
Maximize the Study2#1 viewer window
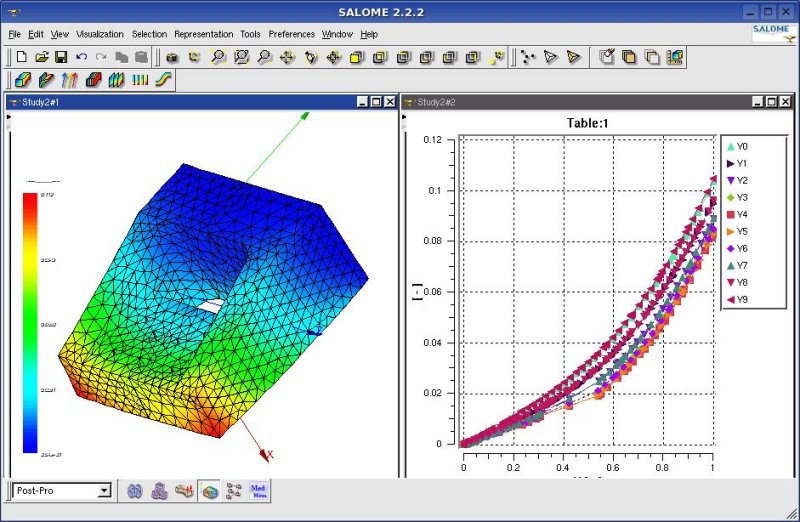tap(376, 102)
